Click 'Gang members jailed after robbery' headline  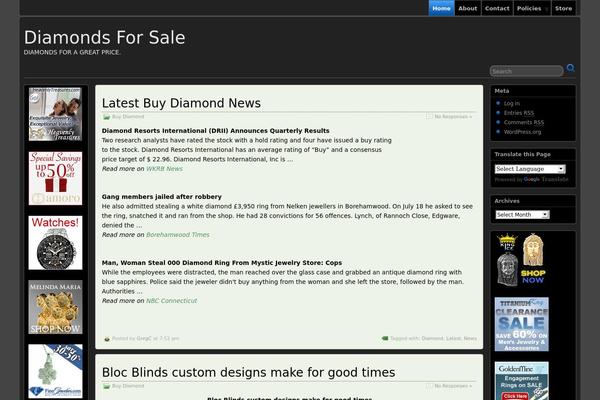pyautogui.click(x=161, y=197)
